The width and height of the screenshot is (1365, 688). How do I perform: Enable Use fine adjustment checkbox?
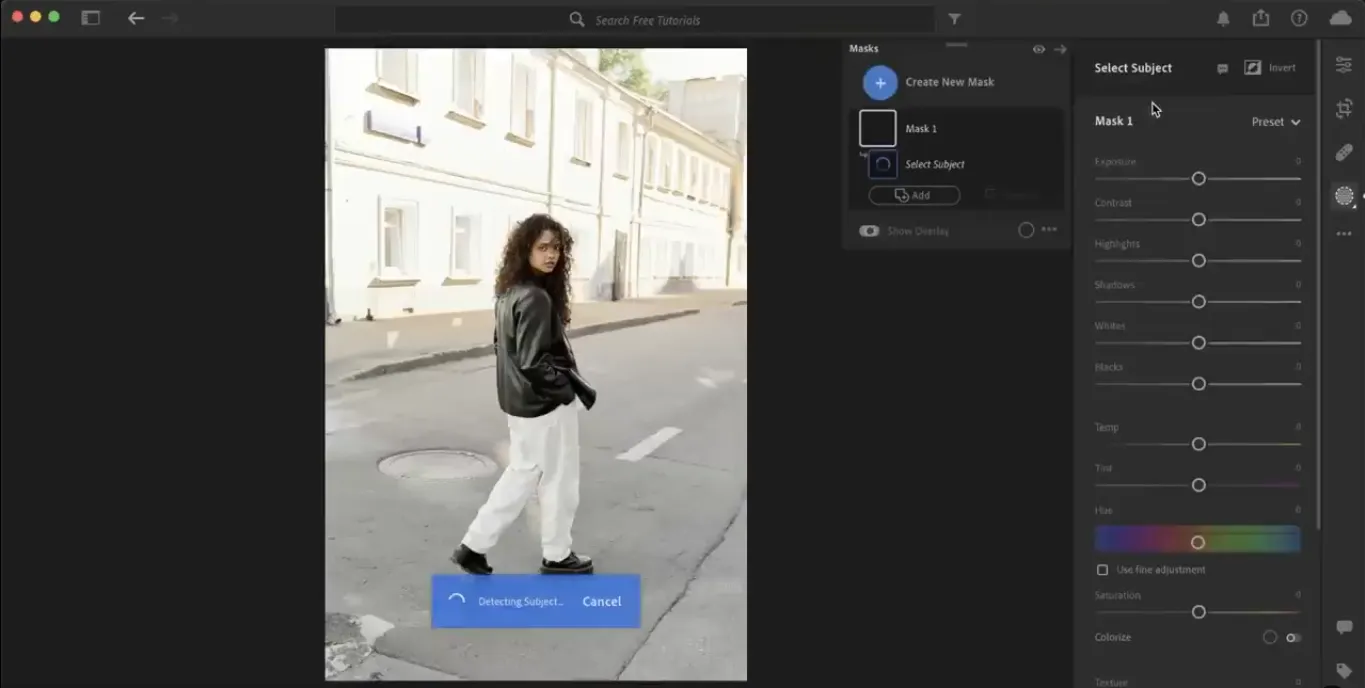click(1102, 570)
